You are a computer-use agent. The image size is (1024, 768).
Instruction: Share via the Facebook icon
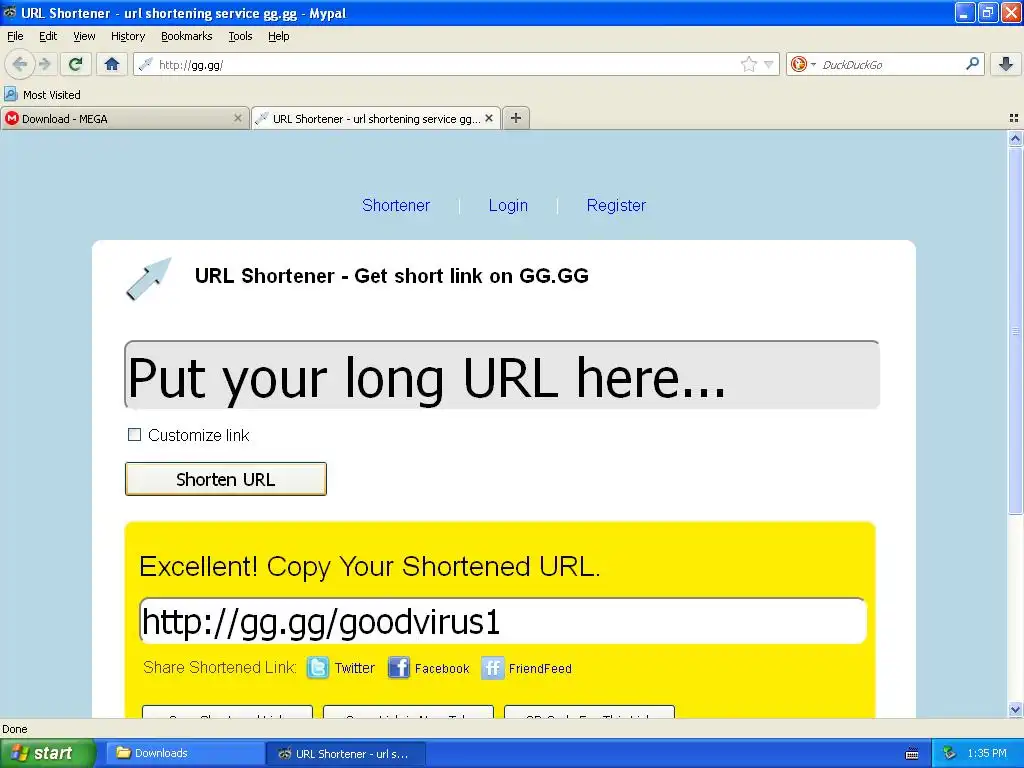pyautogui.click(x=398, y=668)
